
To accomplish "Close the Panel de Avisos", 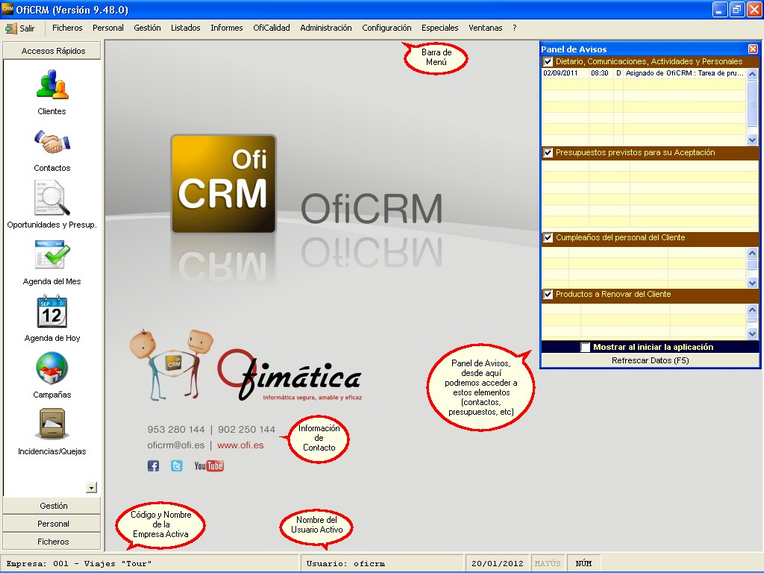I will click(x=753, y=49).
